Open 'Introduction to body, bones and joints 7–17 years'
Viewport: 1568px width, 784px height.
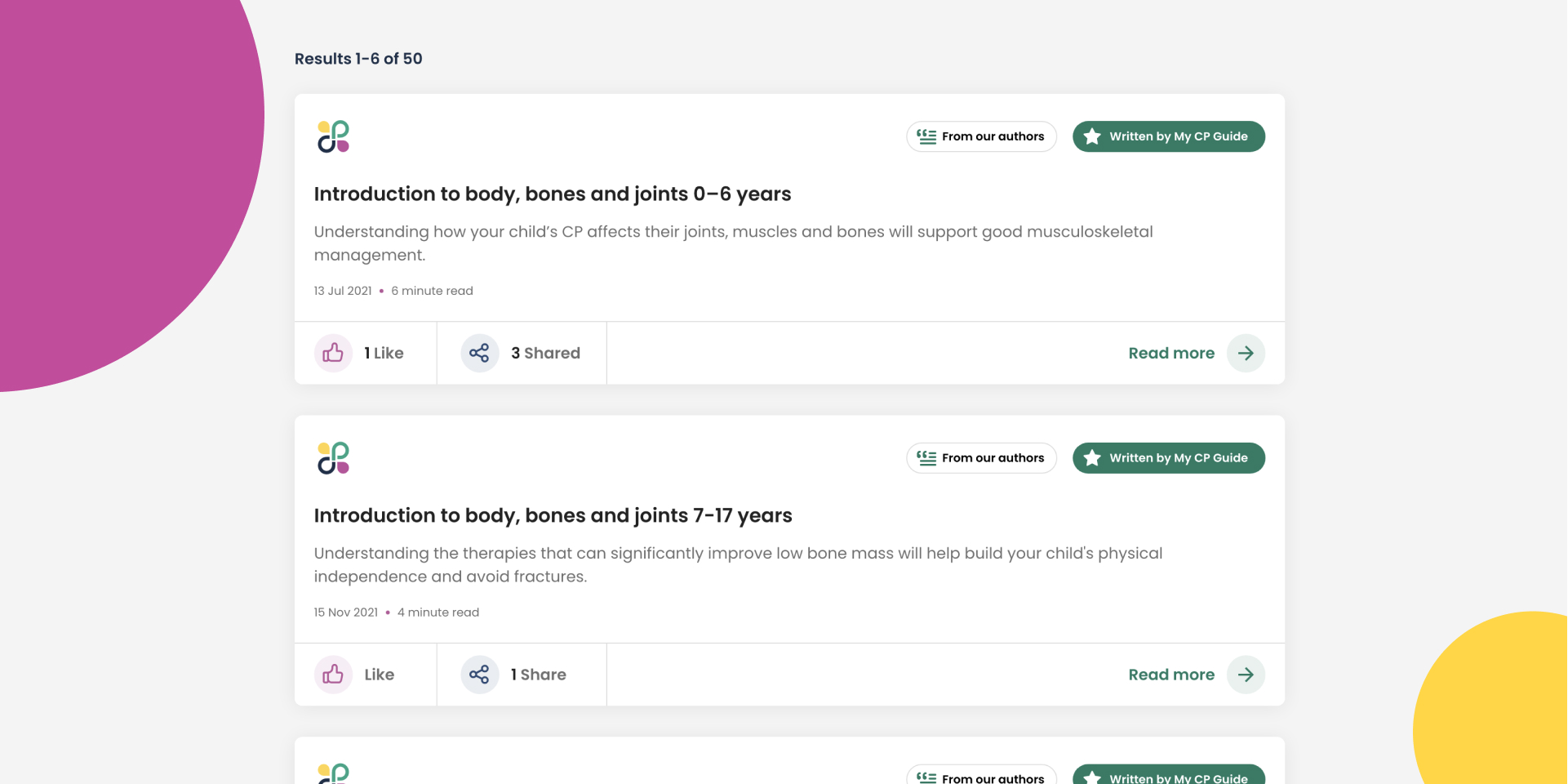click(x=553, y=516)
